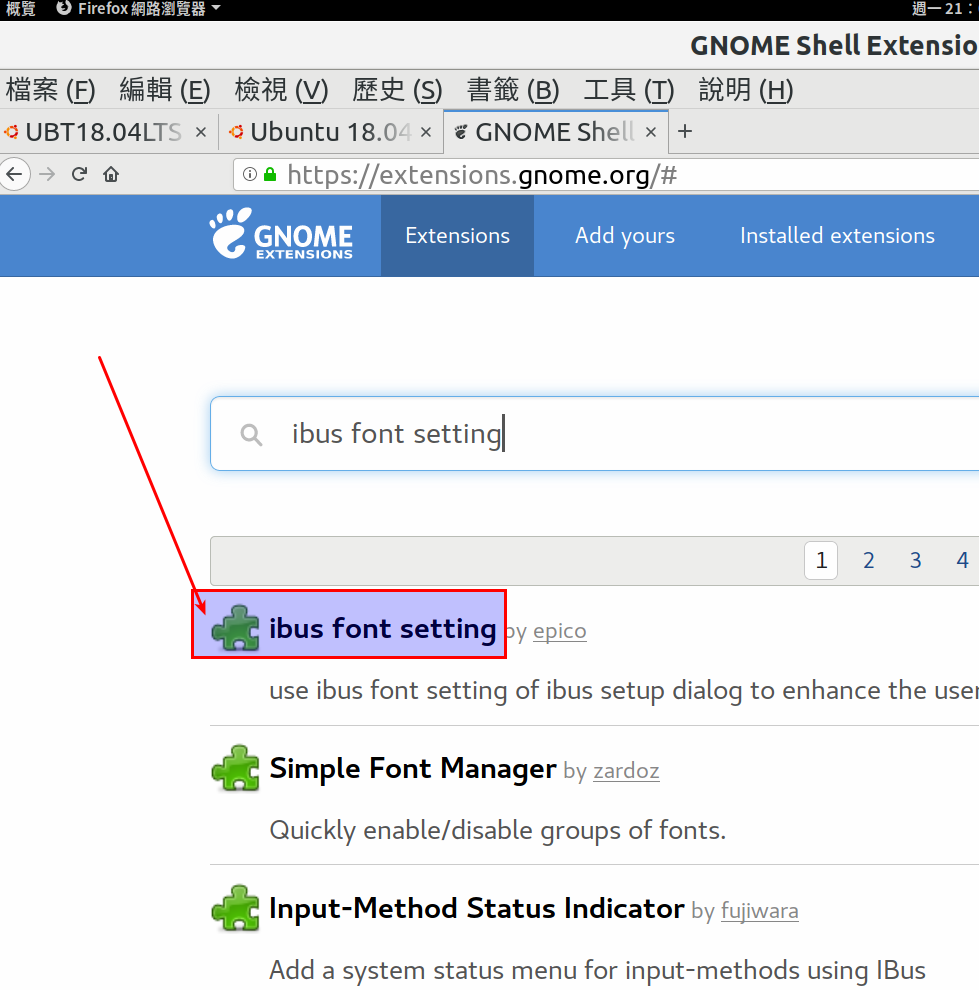Open the 檔案 (F) menu

point(50,90)
